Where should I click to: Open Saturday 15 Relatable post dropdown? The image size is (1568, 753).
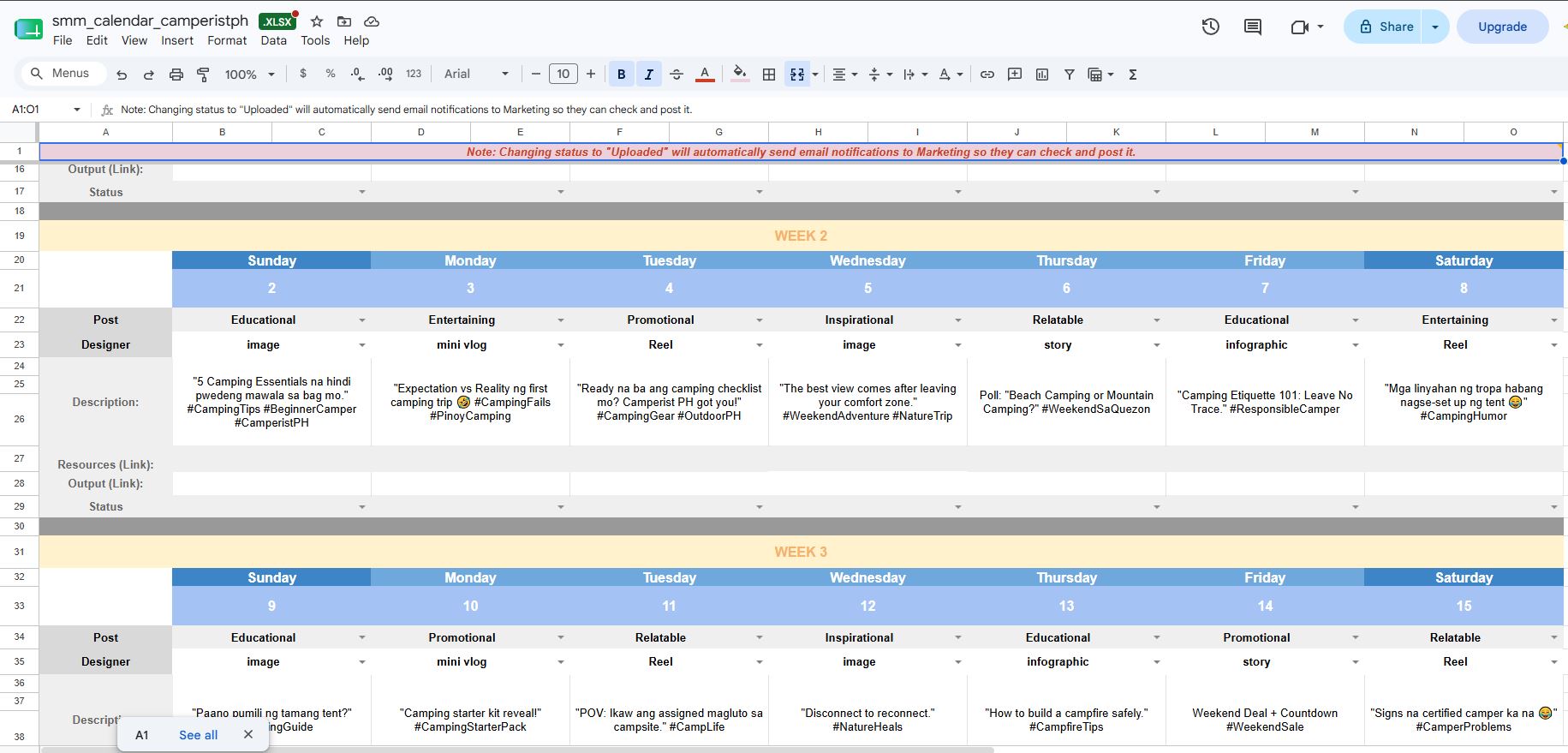tap(1554, 637)
